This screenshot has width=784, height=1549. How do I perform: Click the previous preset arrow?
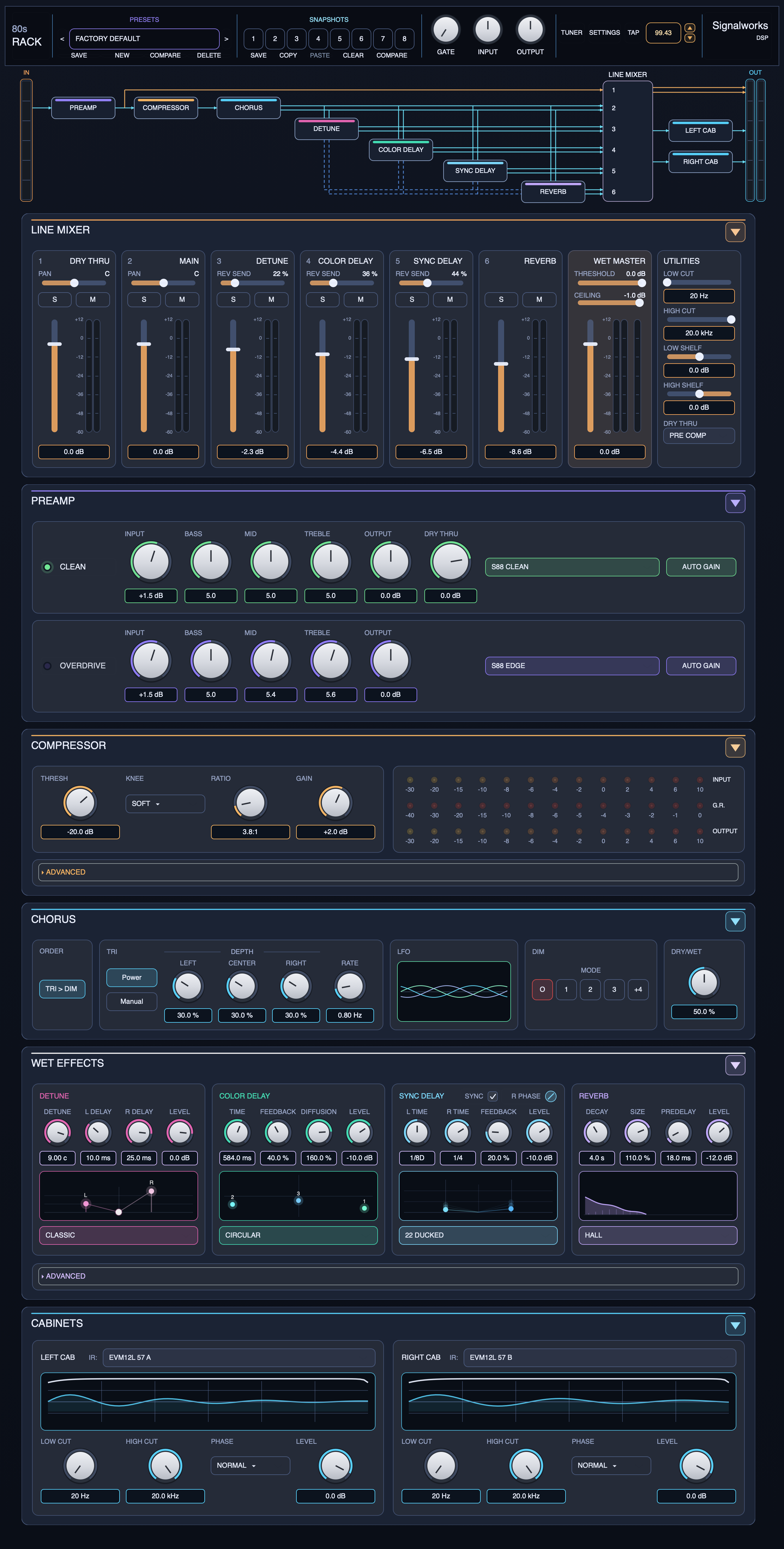tap(62, 39)
